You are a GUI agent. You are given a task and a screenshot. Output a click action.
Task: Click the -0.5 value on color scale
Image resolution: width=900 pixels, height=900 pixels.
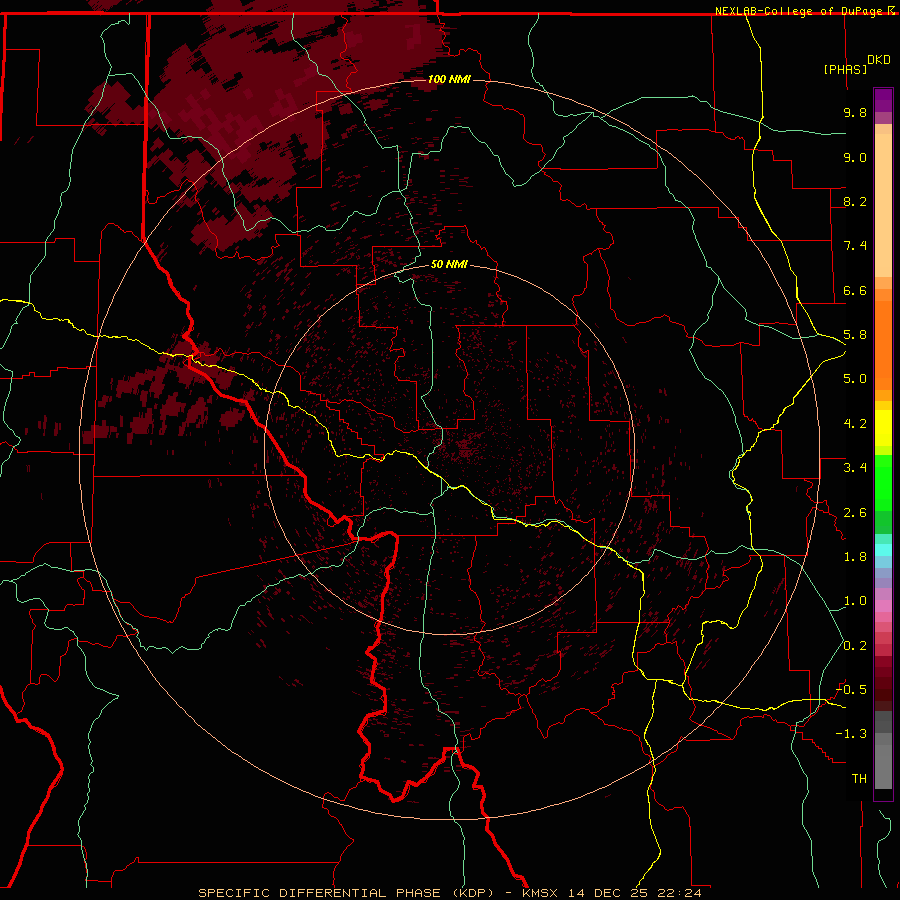(x=851, y=690)
